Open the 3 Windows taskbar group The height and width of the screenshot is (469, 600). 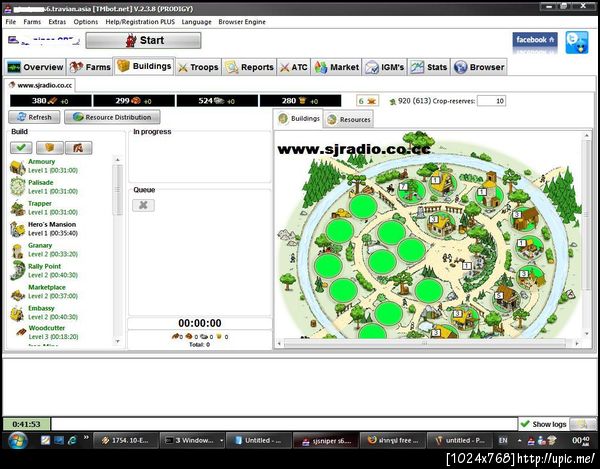point(192,441)
